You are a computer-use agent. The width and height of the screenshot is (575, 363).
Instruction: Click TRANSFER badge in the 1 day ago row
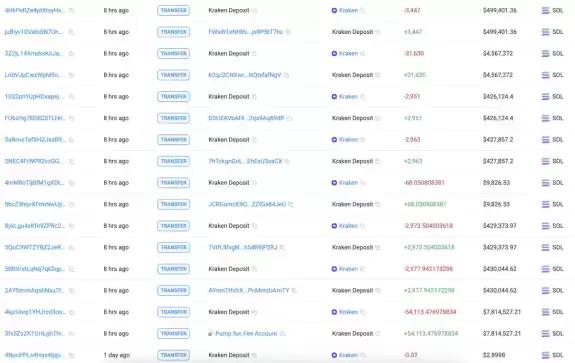click(173, 355)
